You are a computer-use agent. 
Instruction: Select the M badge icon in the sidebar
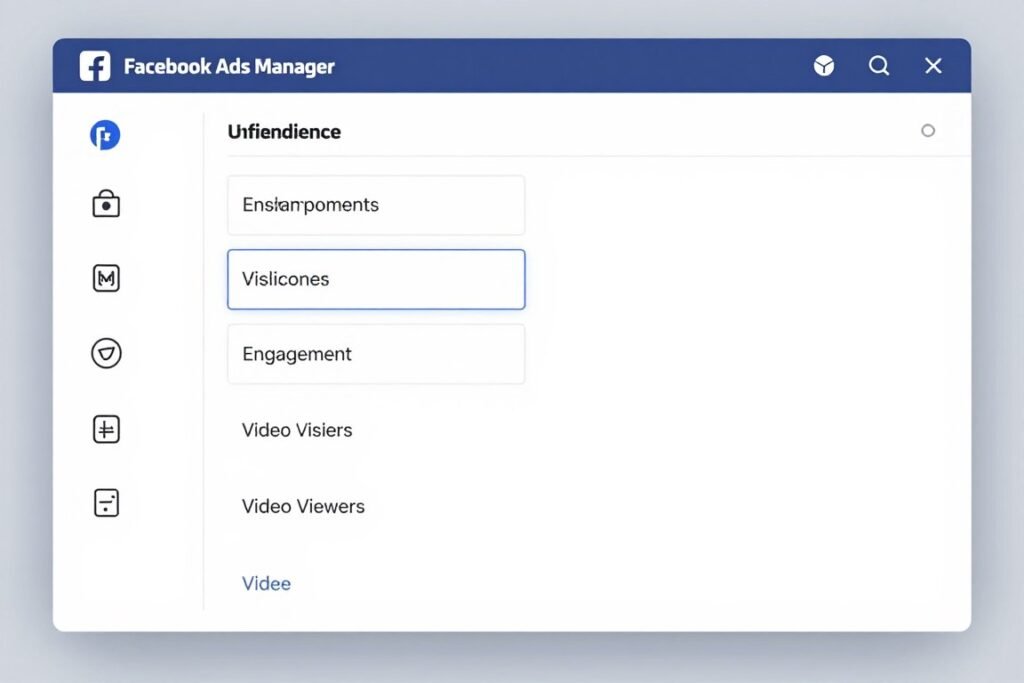click(x=105, y=278)
